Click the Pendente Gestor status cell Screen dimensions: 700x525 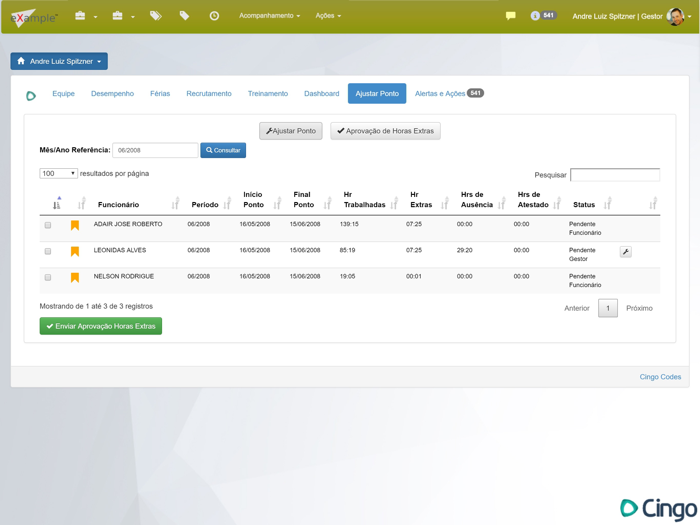[x=582, y=254]
